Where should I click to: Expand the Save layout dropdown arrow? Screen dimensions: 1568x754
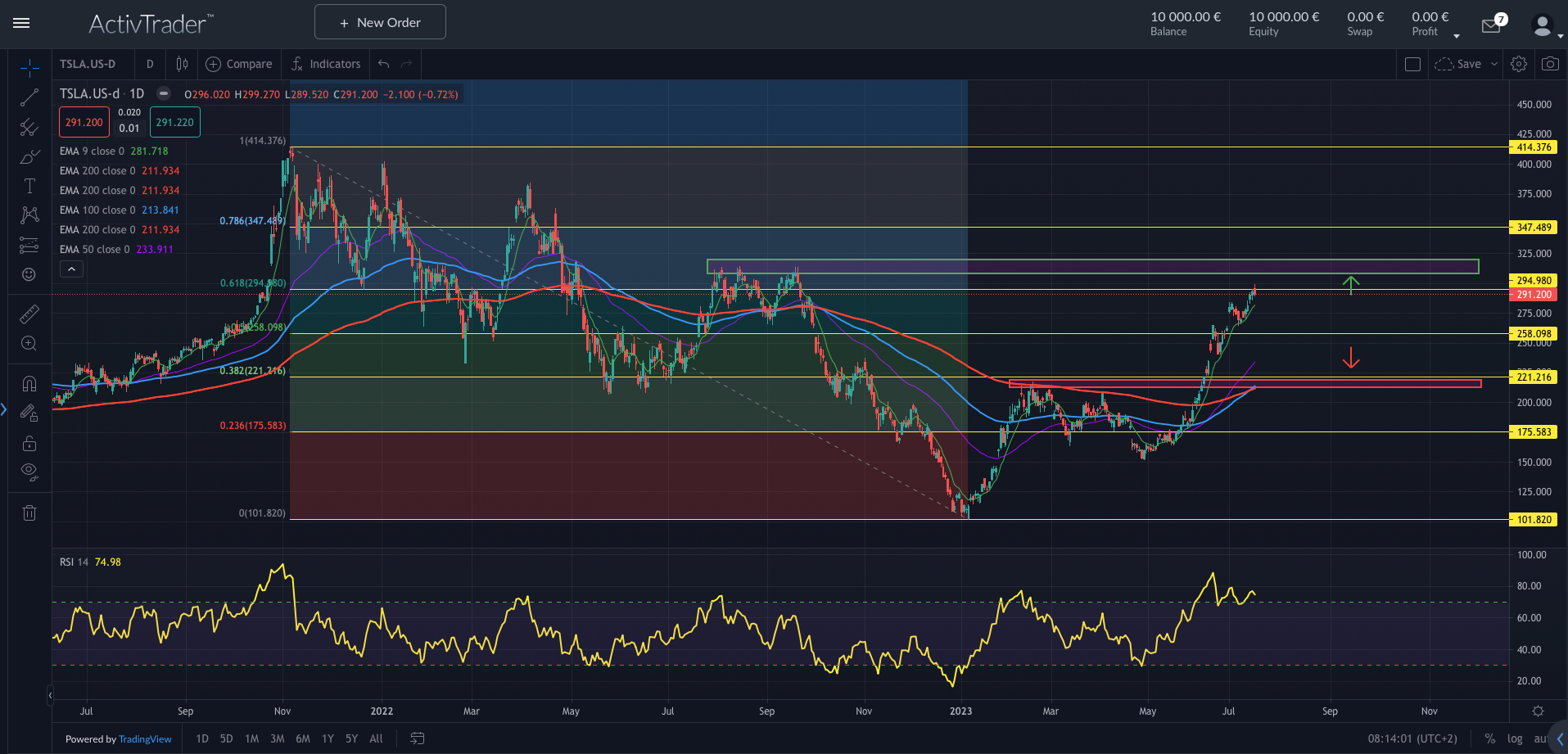1494,64
